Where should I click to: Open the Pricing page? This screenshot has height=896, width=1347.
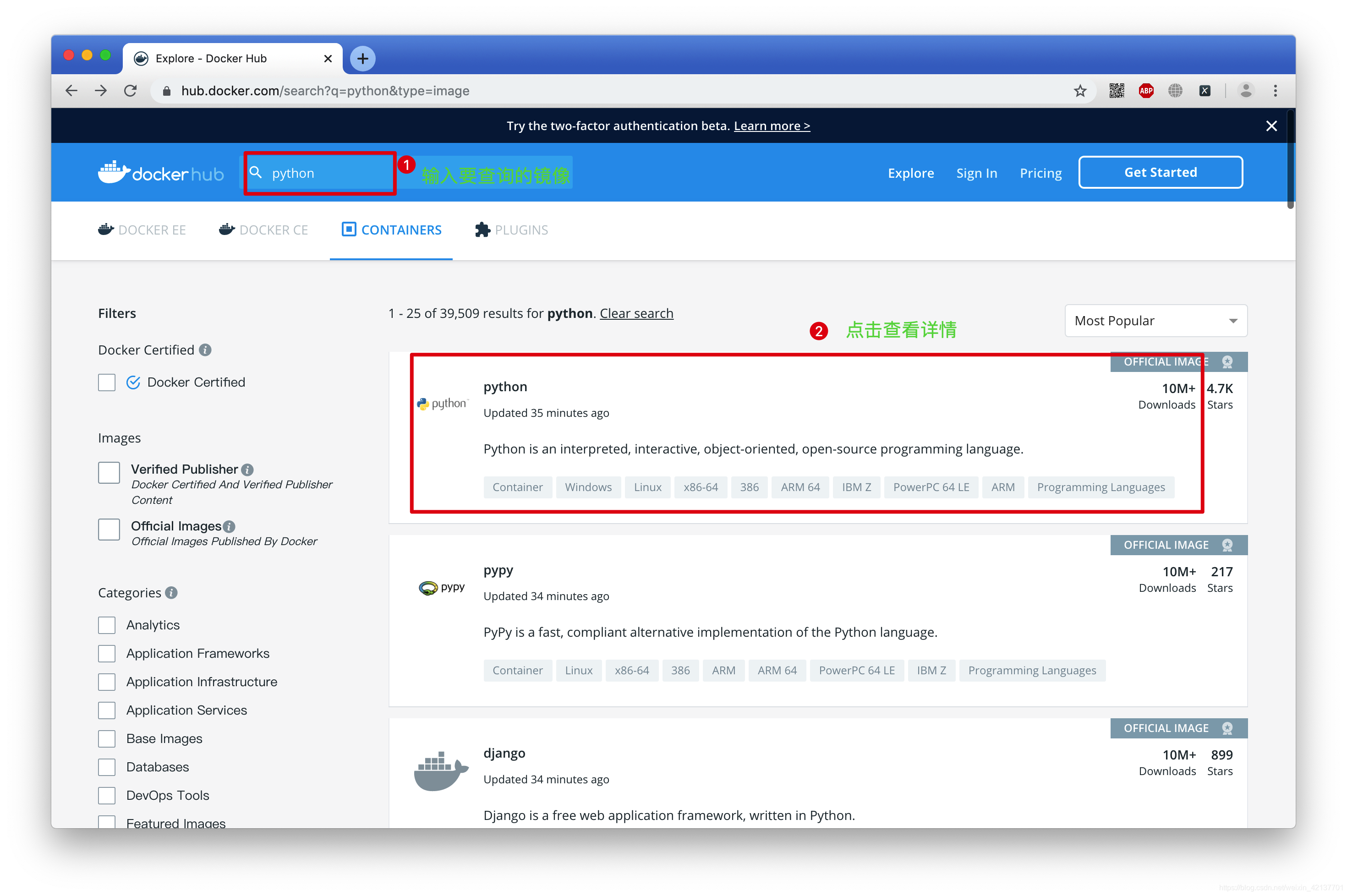[1040, 173]
